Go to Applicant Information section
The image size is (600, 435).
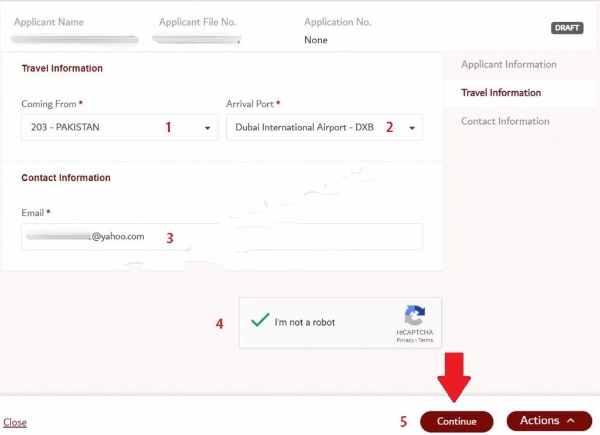click(x=509, y=64)
